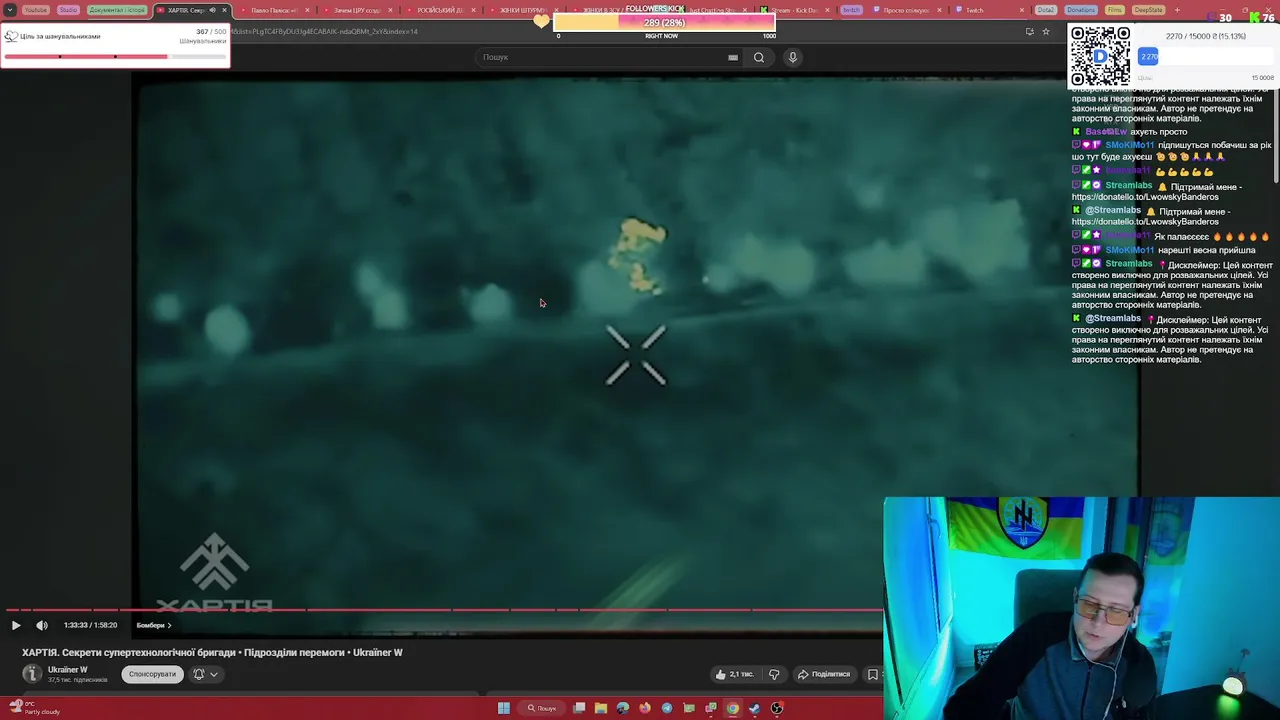
Task: Like the video with thumbs-up 2,1 тис.
Action: point(734,674)
